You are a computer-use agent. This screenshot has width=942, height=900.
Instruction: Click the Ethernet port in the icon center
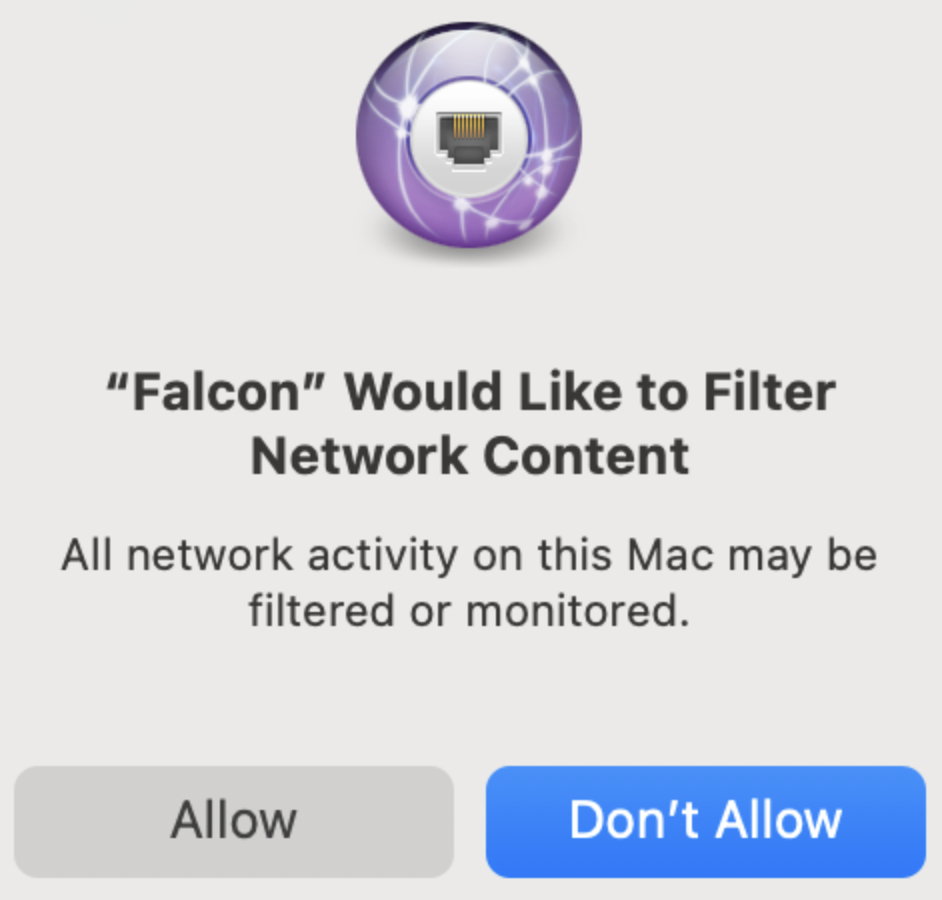[469, 139]
